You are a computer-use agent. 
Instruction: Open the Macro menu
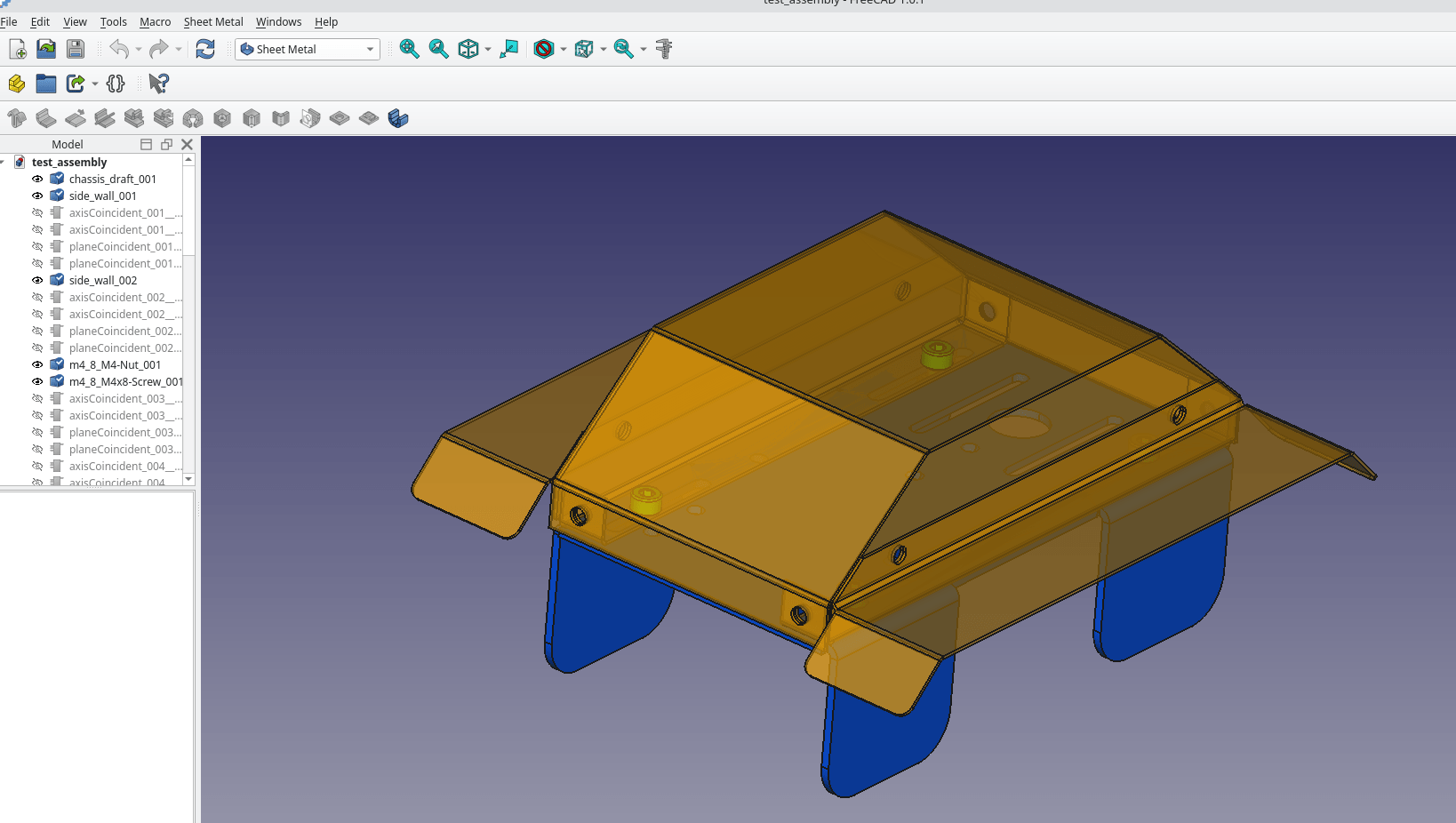pyautogui.click(x=156, y=21)
